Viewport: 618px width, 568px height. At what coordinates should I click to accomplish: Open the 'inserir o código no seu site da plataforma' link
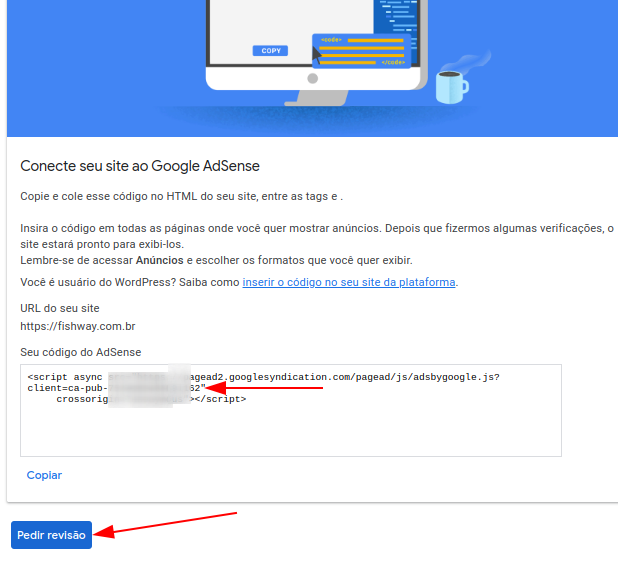[x=349, y=282]
